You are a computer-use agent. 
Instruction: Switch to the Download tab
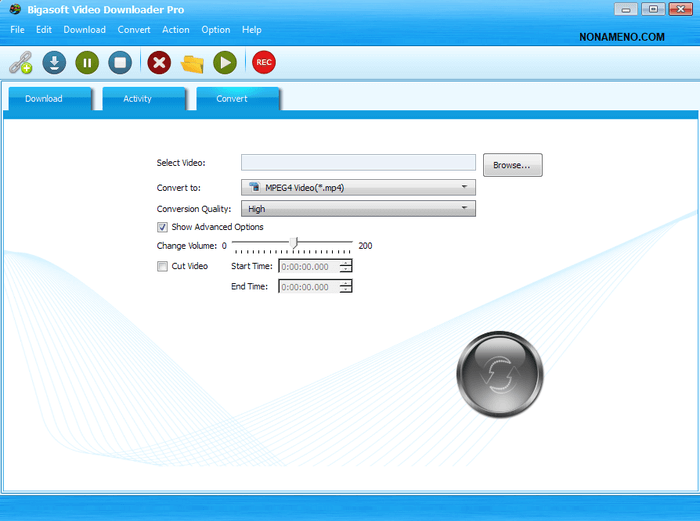pos(44,99)
